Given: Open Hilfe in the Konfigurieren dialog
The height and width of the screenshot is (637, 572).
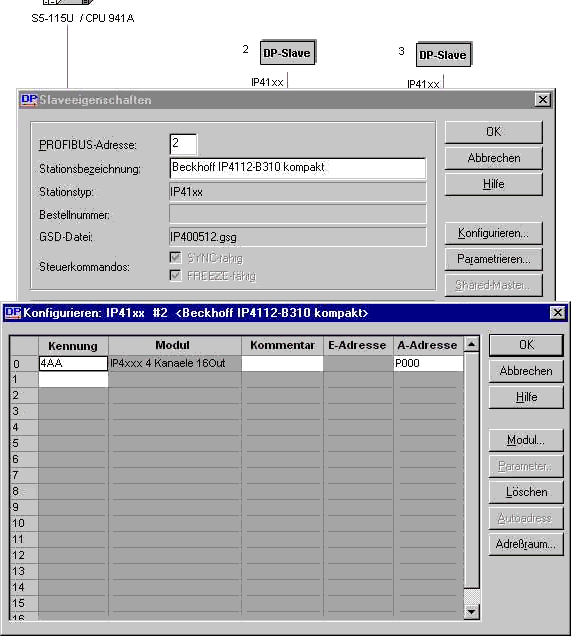Looking at the screenshot, I should [526, 397].
